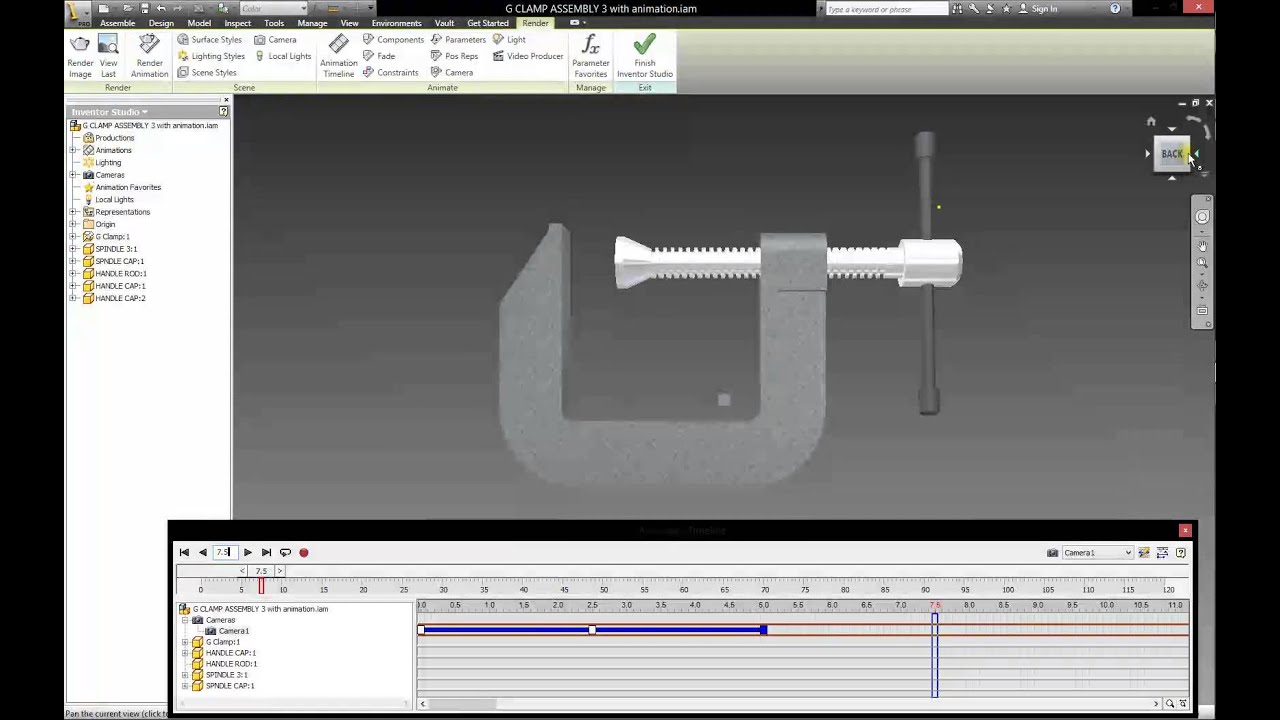Go to animation start
This screenshot has height=720, width=1280.
click(184, 552)
